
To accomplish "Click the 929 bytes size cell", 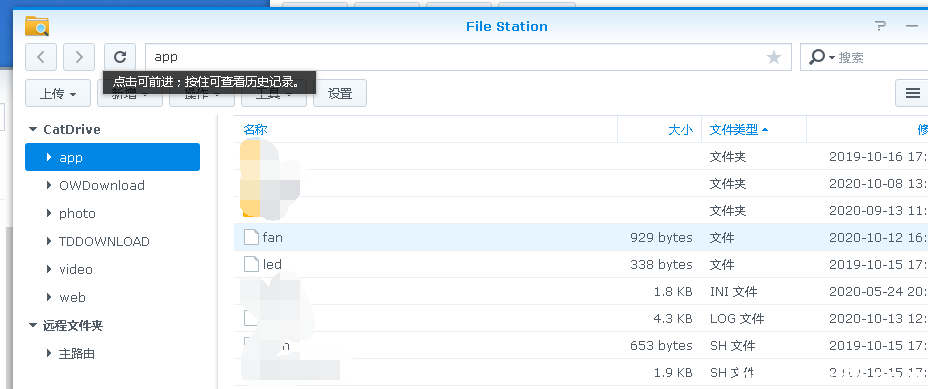I will click(661, 237).
